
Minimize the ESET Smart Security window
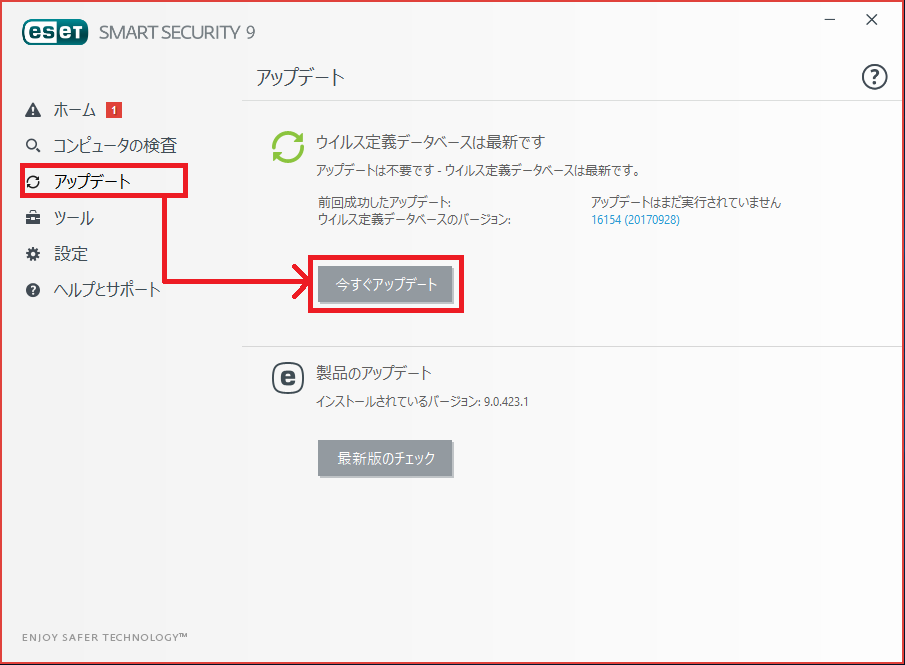click(x=830, y=20)
